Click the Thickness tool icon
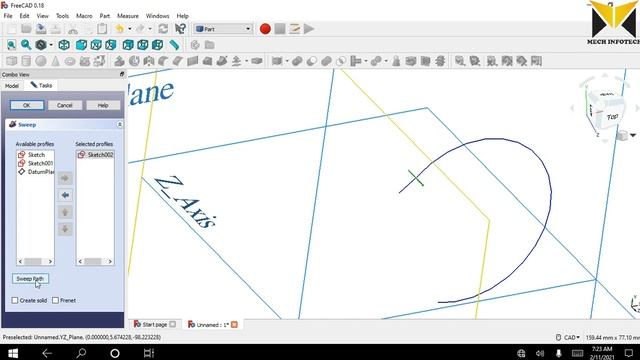 257,61
